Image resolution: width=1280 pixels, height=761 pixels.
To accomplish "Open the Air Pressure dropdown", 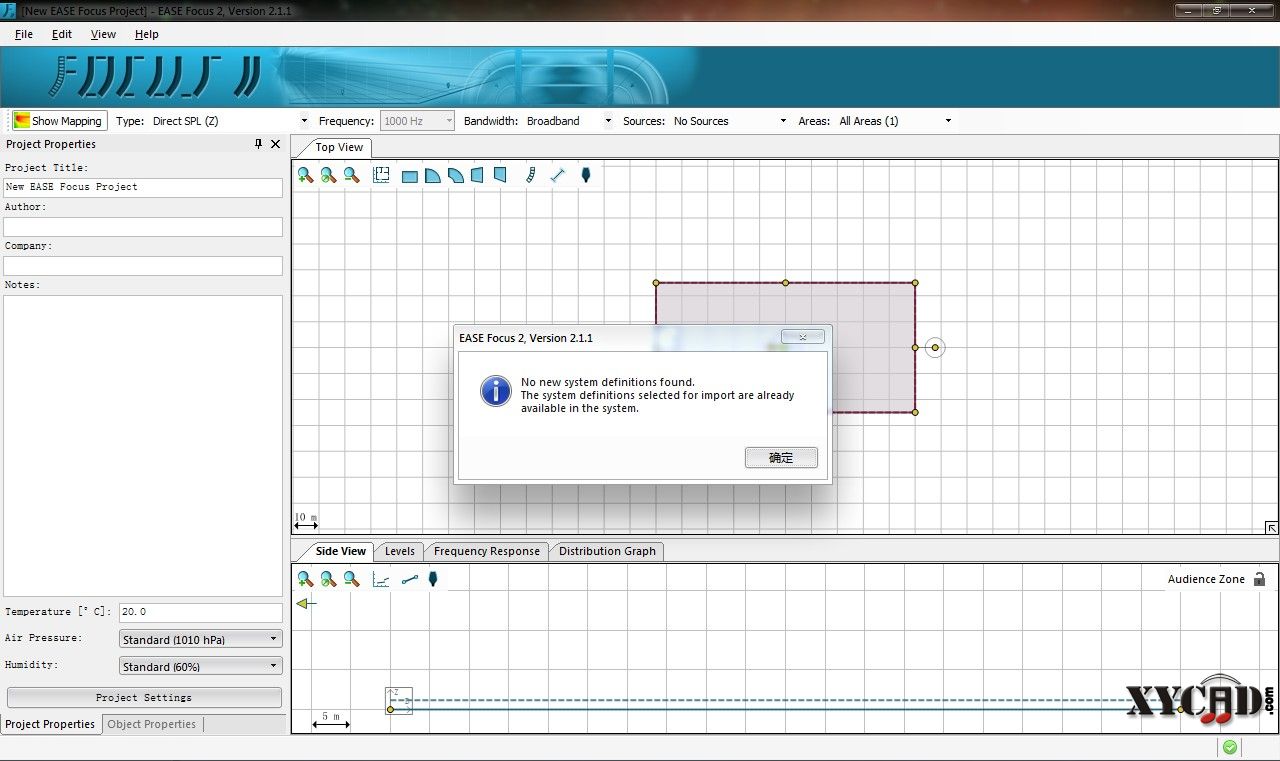I will [x=200, y=639].
